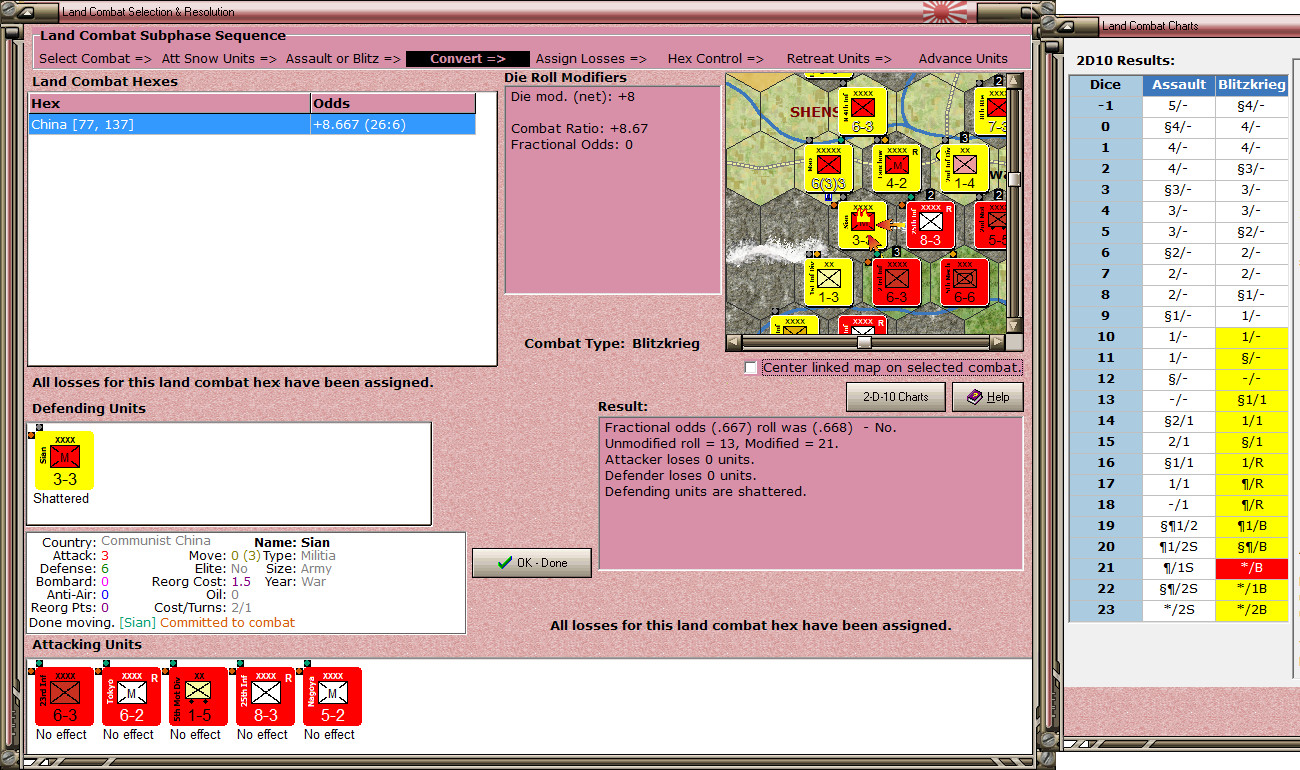Select the Nagoya 5-2 attacking unit
This screenshot has width=1300, height=770.
pos(332,697)
